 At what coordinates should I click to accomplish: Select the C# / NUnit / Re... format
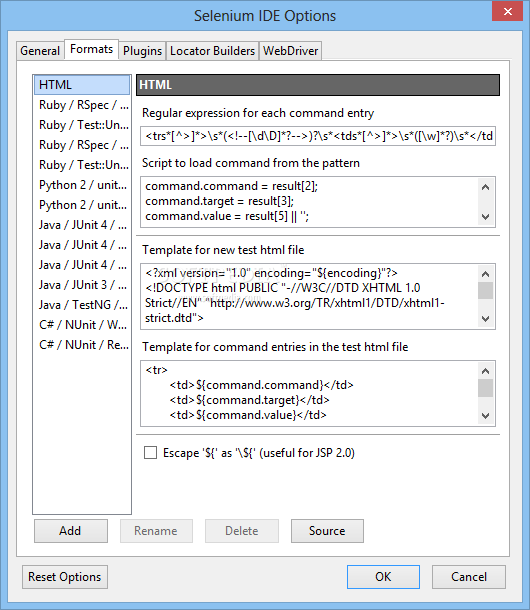(x=82, y=345)
